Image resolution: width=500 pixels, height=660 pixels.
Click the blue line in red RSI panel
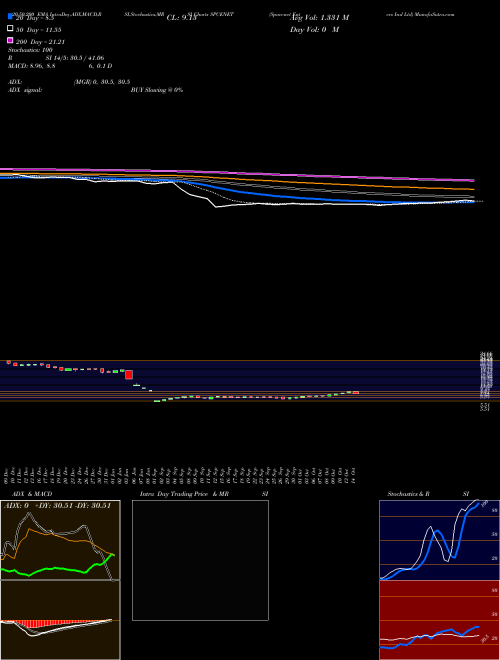pos(429,636)
